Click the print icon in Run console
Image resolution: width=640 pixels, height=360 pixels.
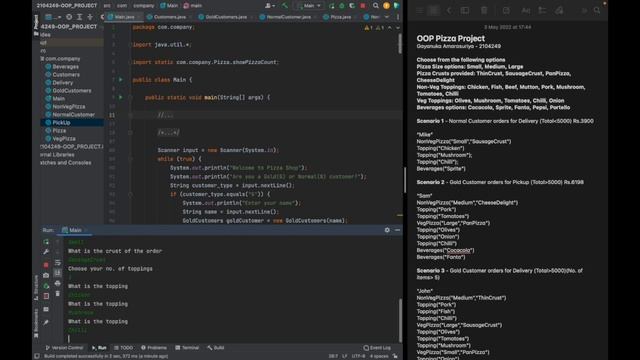[58, 283]
